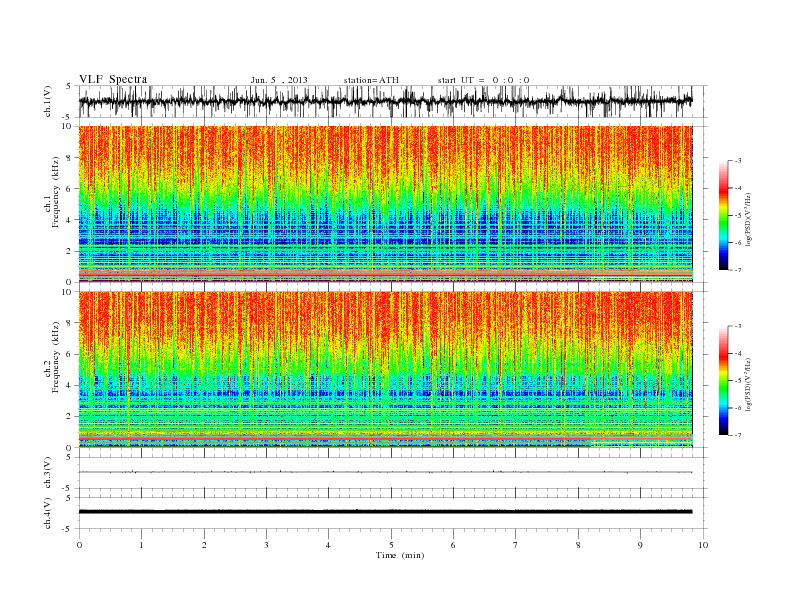Screen dimensions: 792x612
Task: Click the "8" kHz tick on ch.2 frequency axis
Action: point(70,323)
